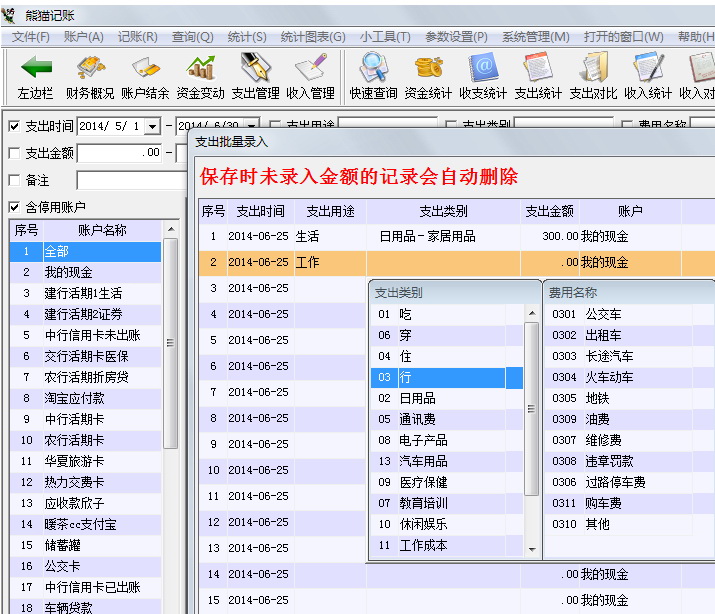Uncheck the 支出时间 checkbox
715x614 pixels.
tap(14, 126)
